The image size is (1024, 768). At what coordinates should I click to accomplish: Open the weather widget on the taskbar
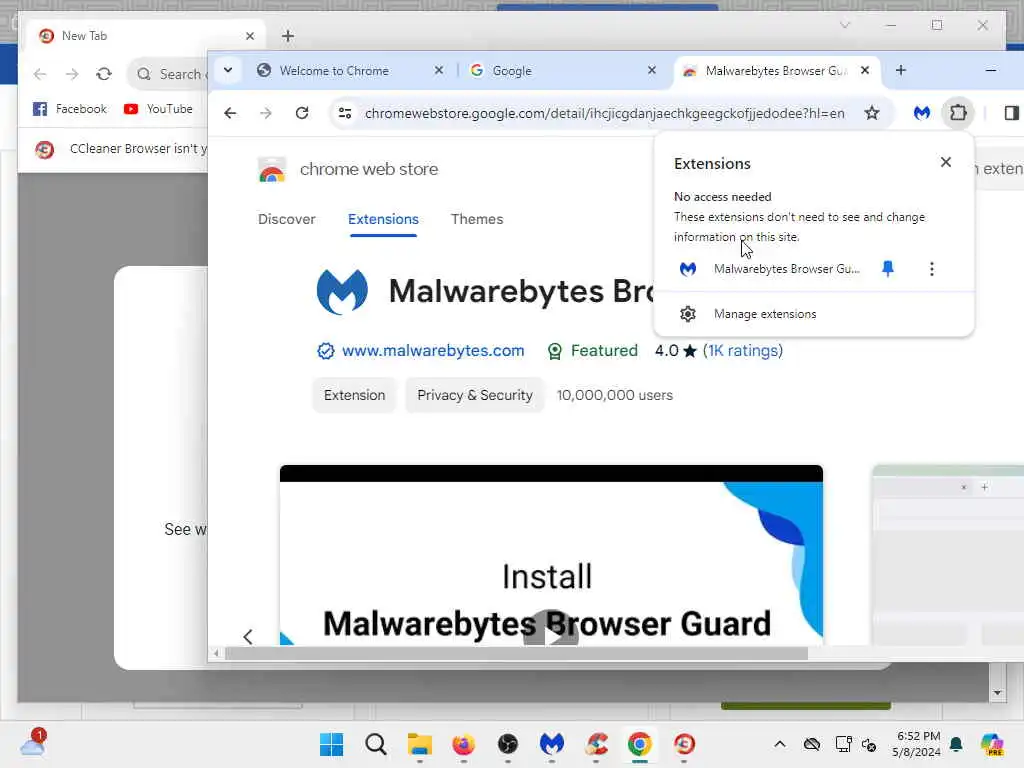(x=33, y=743)
